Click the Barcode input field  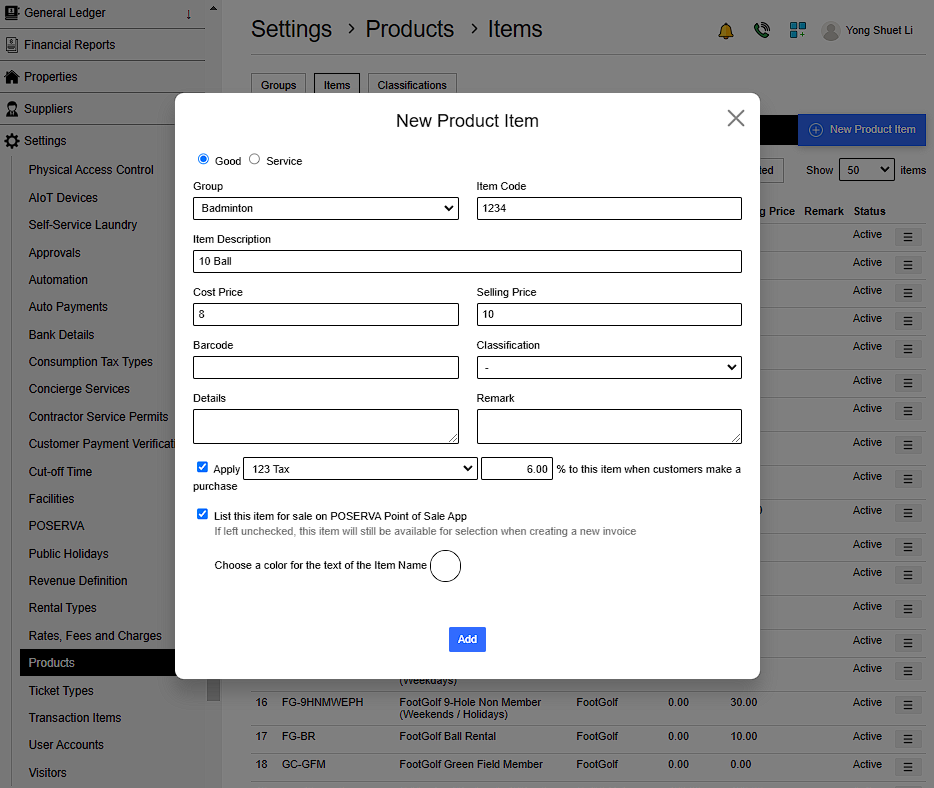pos(325,368)
